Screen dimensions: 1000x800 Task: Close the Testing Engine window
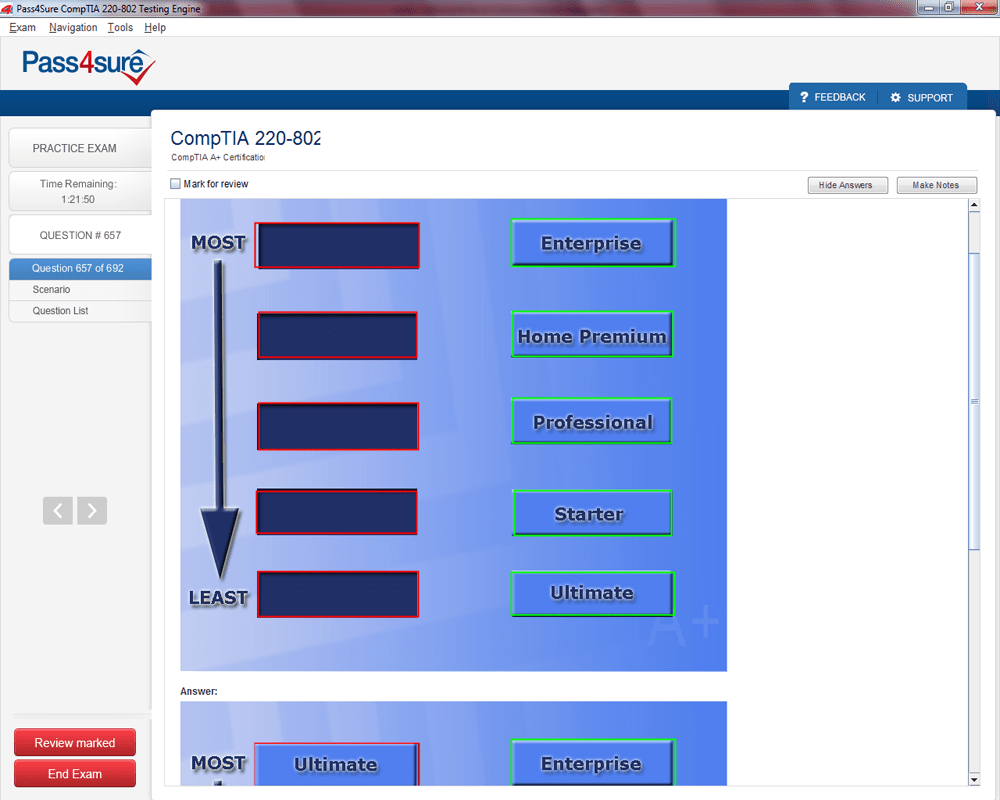pos(980,7)
